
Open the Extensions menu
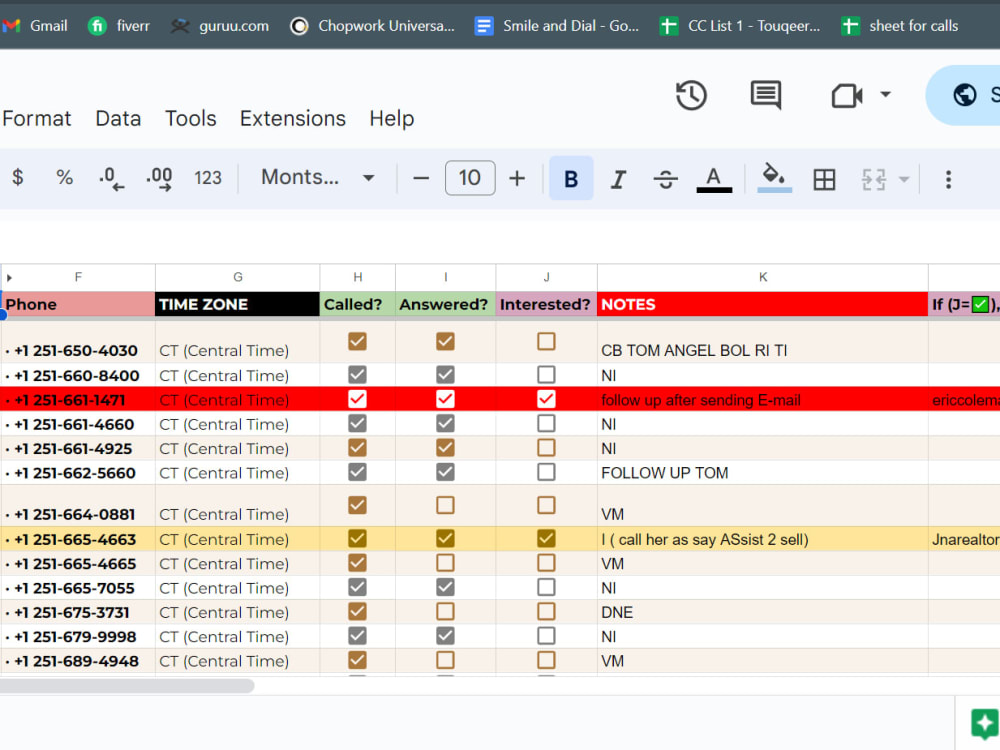pos(293,119)
